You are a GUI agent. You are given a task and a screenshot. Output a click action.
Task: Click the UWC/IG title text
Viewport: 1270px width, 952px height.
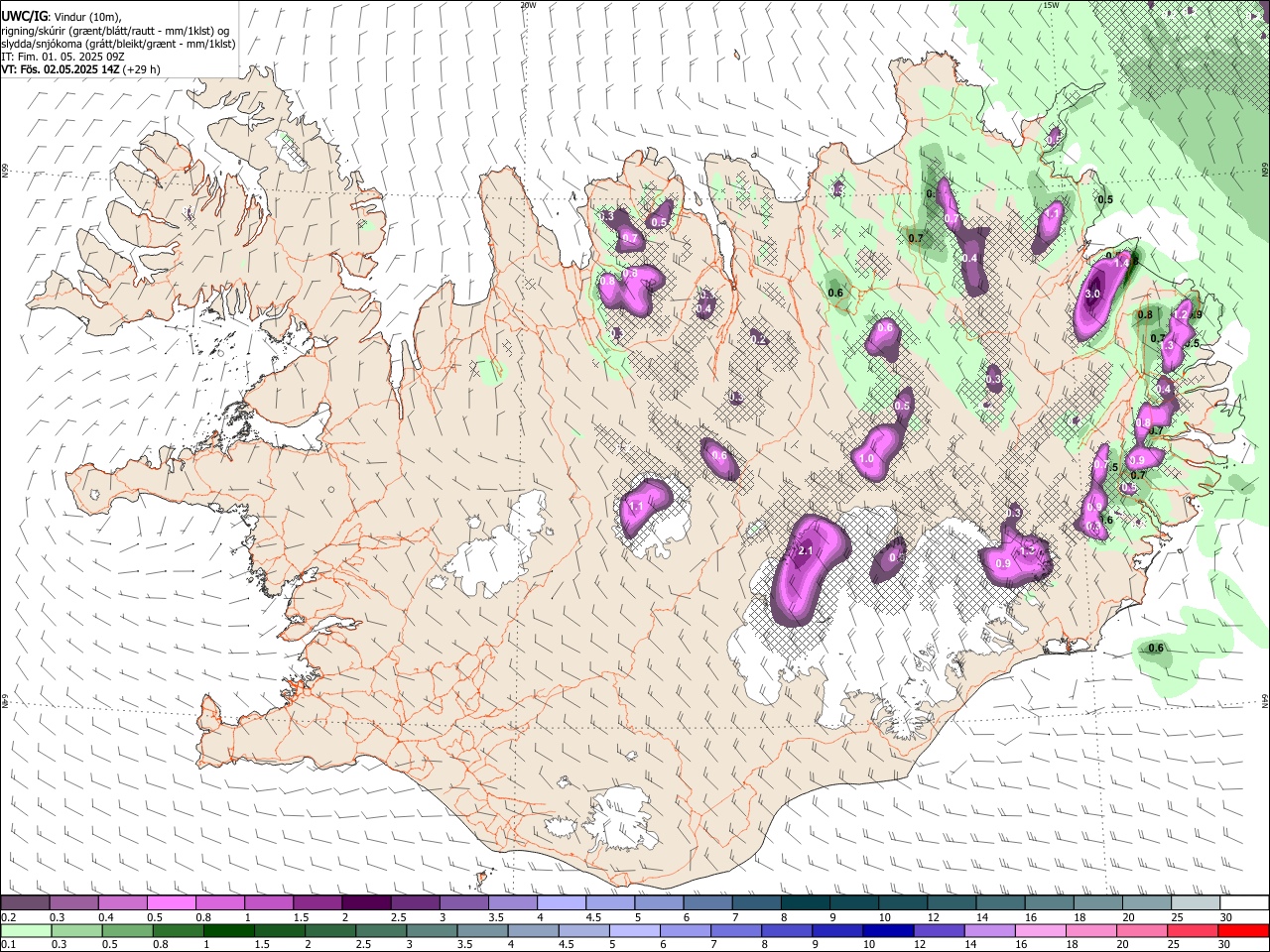tap(24, 17)
